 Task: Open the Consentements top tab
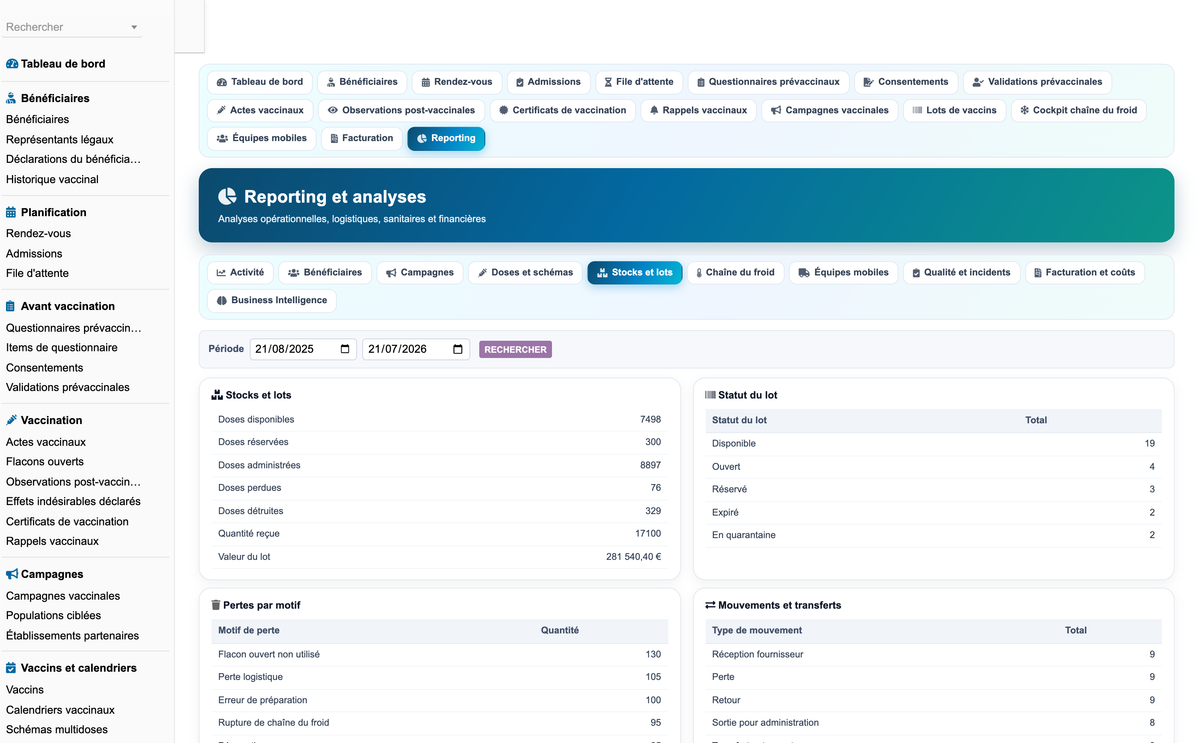(x=906, y=82)
